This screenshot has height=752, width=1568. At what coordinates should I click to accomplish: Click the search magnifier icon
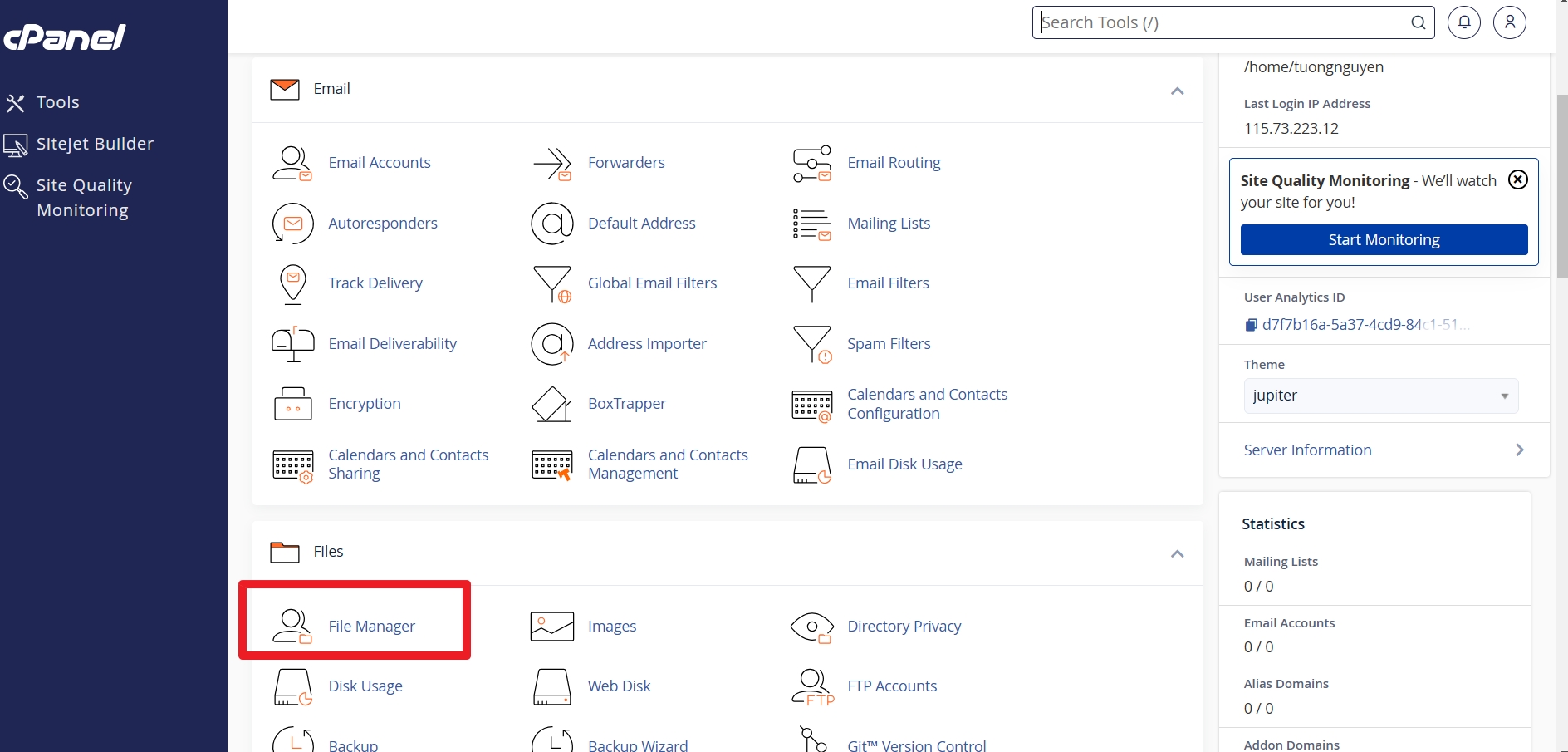pos(1419,22)
